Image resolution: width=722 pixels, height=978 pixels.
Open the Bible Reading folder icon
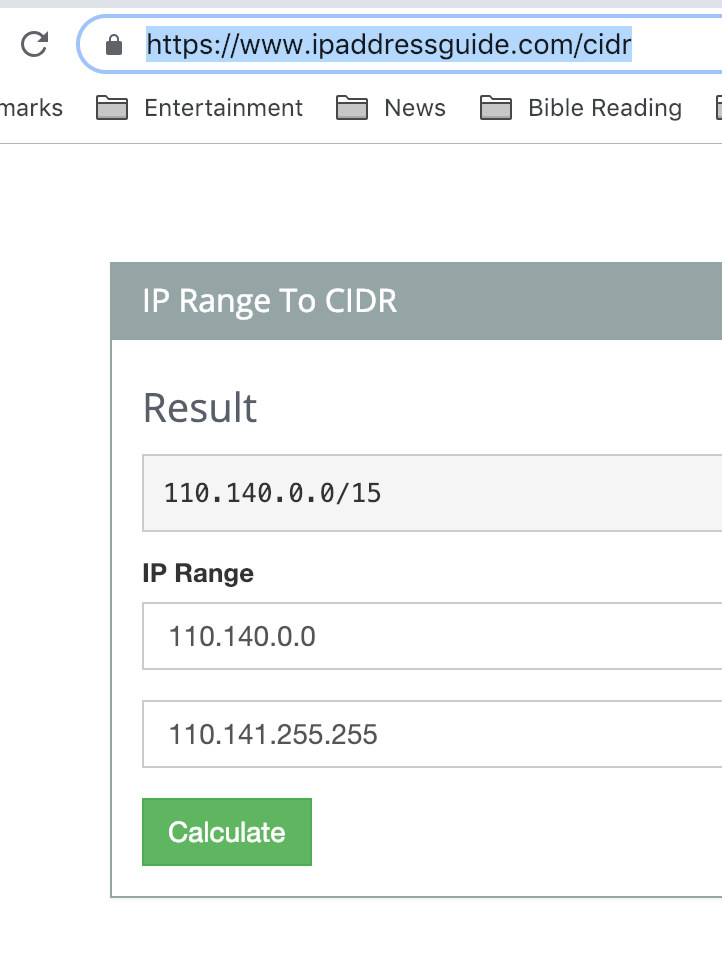coord(496,108)
